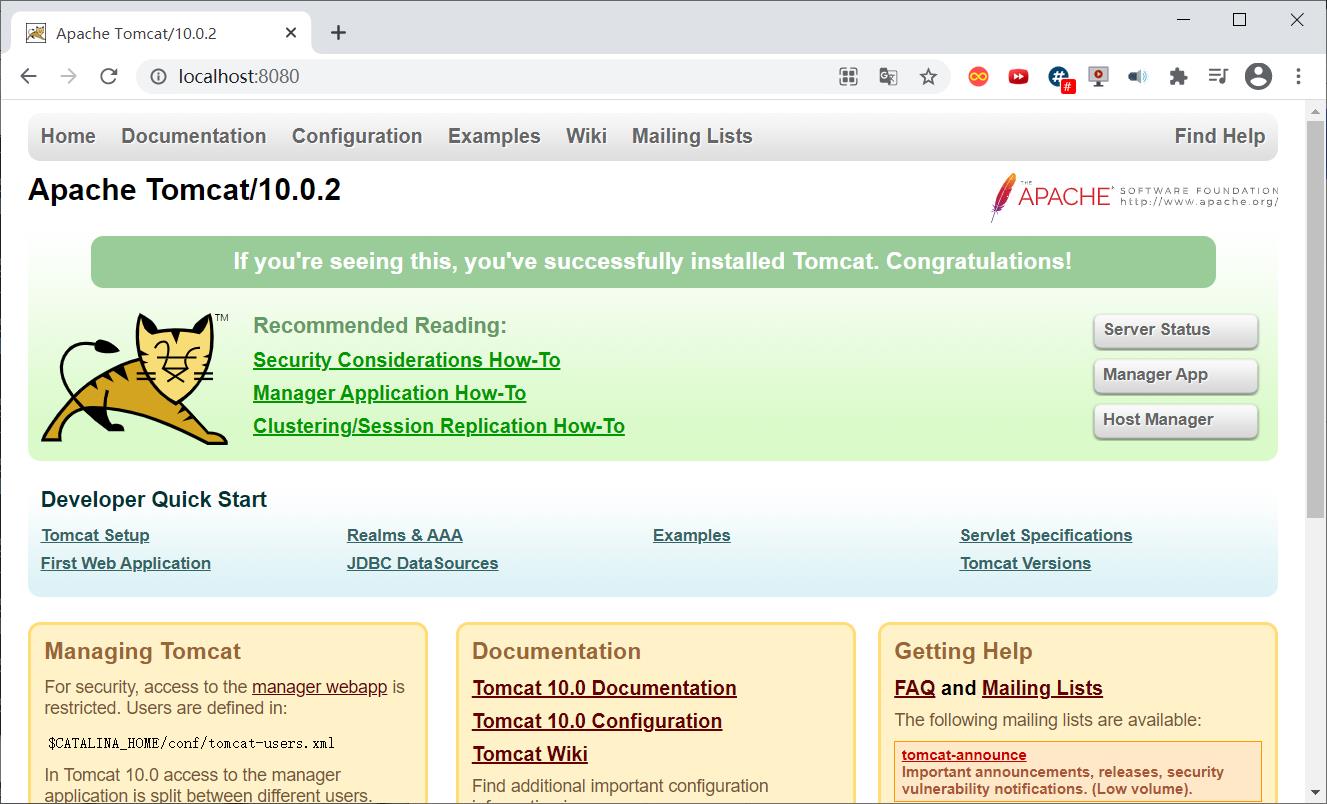Click the browser forward arrow
This screenshot has height=804, width=1327.
pyautogui.click(x=68, y=76)
